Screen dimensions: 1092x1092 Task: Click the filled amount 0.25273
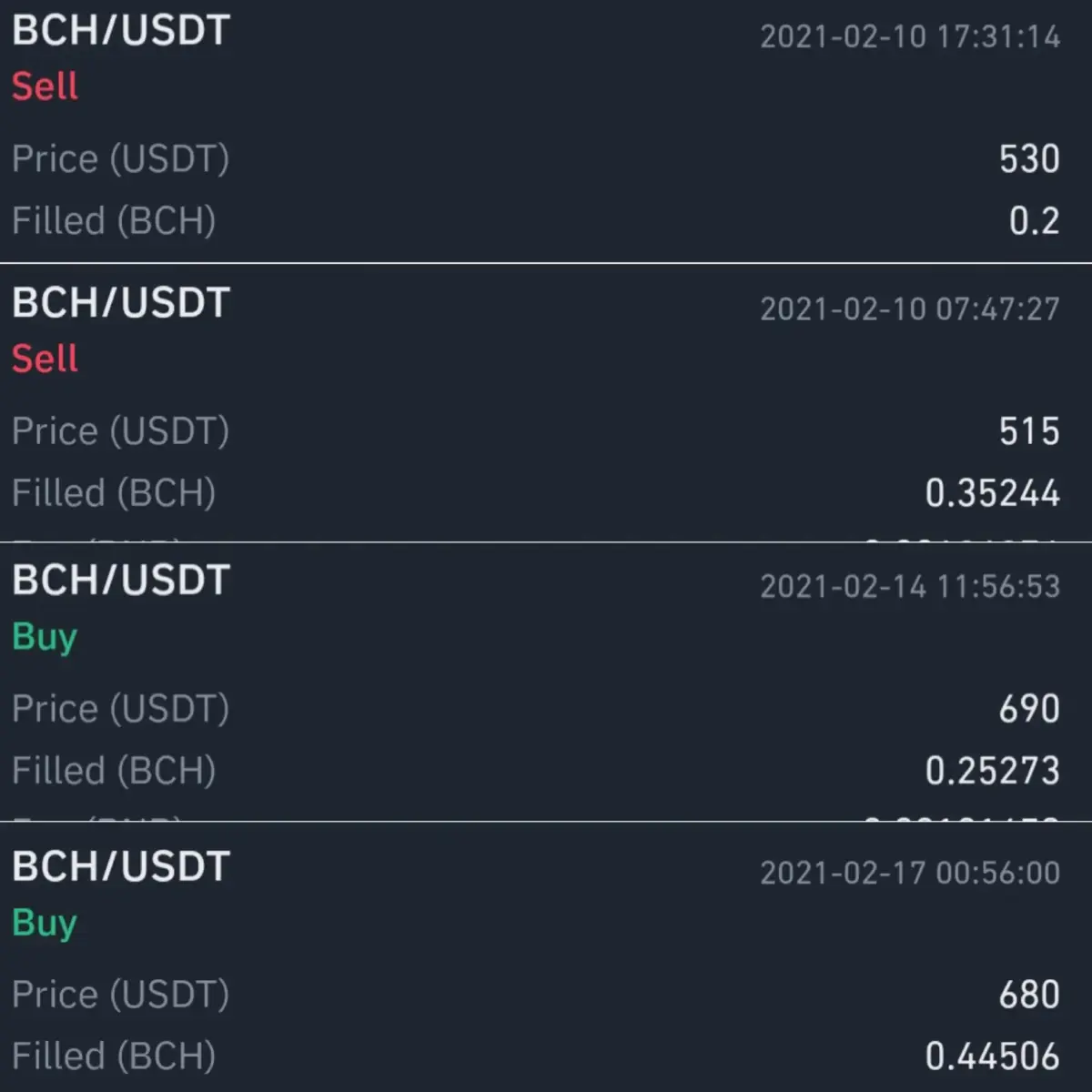coord(993,771)
